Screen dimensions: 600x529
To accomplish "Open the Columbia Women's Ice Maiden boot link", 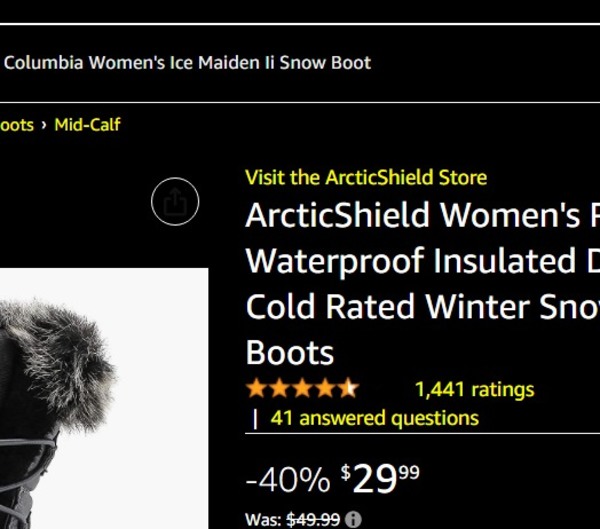I will click(x=187, y=63).
